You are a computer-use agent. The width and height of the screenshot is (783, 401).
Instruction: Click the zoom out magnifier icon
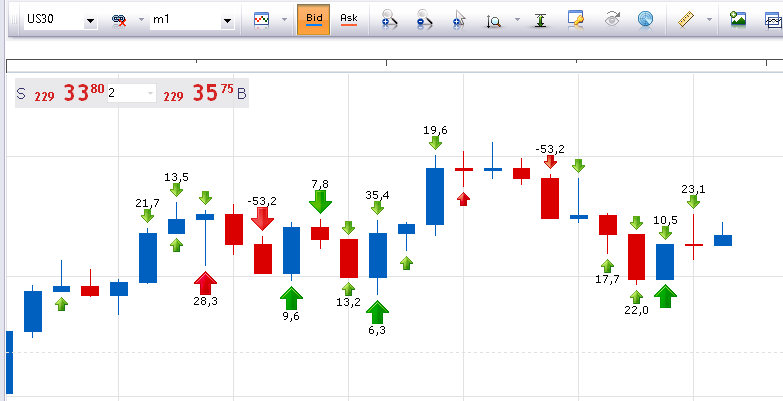click(423, 19)
